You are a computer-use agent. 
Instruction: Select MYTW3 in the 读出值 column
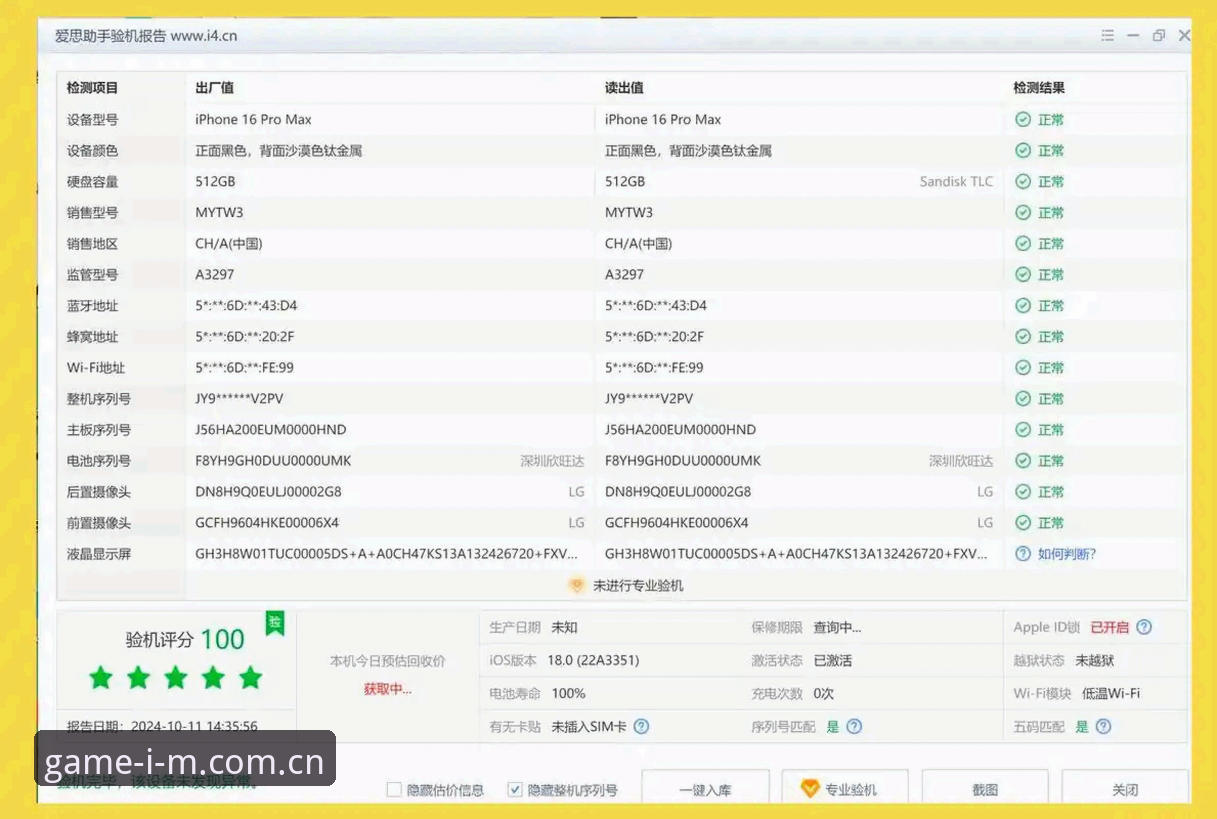click(x=629, y=212)
